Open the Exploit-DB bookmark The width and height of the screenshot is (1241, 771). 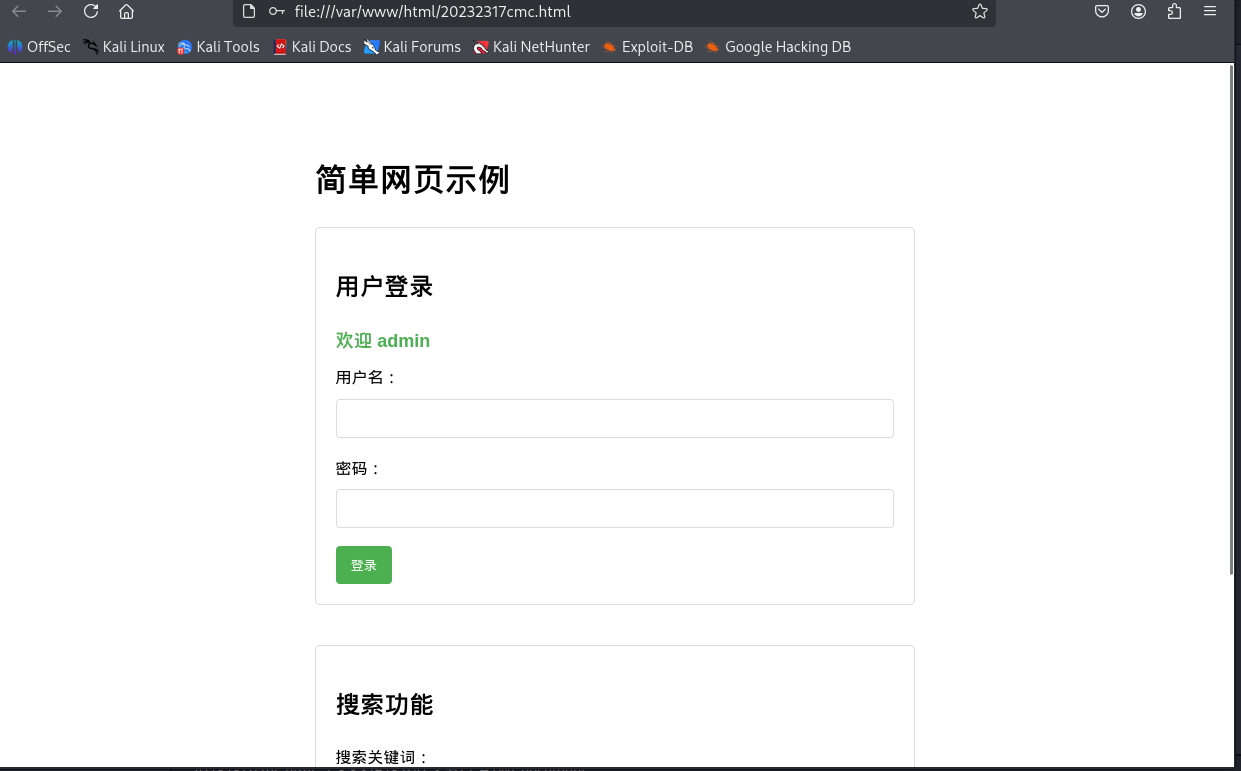coord(648,46)
